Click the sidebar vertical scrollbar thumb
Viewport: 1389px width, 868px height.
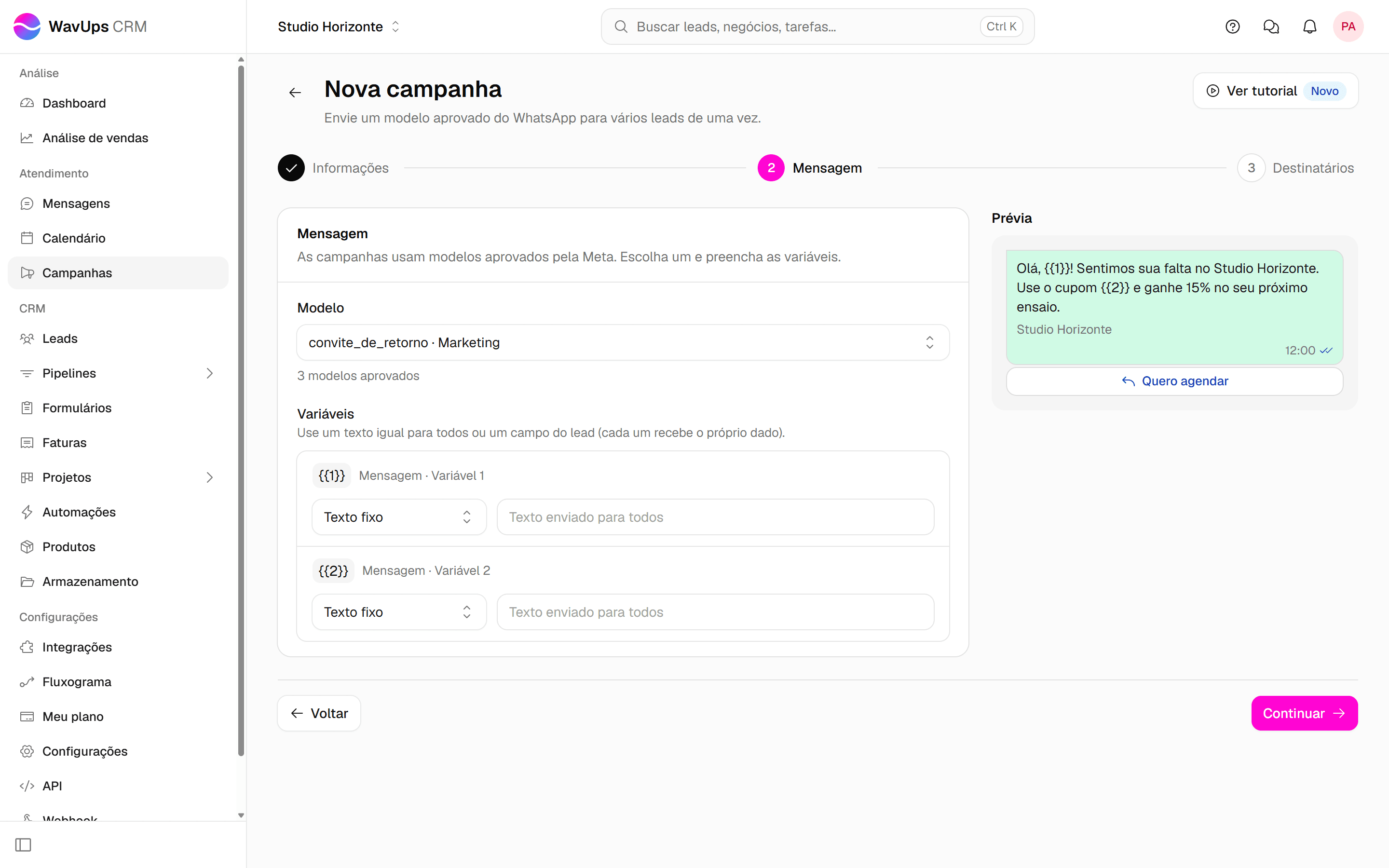(x=241, y=410)
